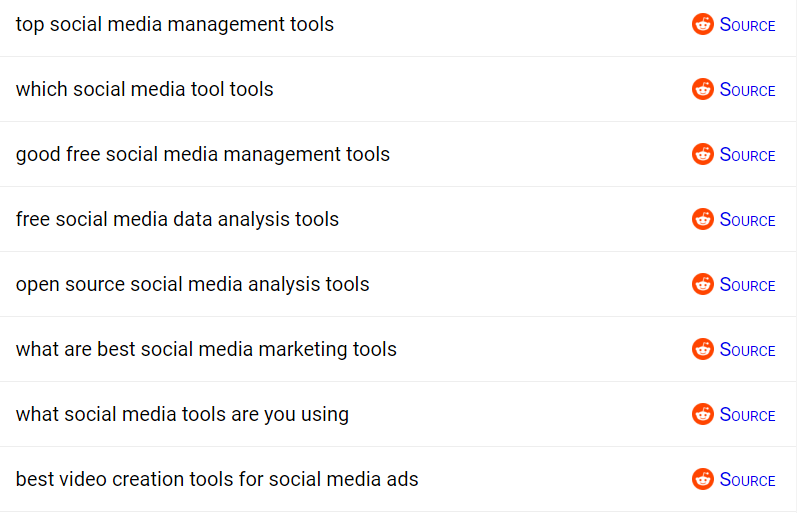Click Reddit icon beside 'top social media management tools'
The width and height of the screenshot is (797, 513).
(703, 24)
